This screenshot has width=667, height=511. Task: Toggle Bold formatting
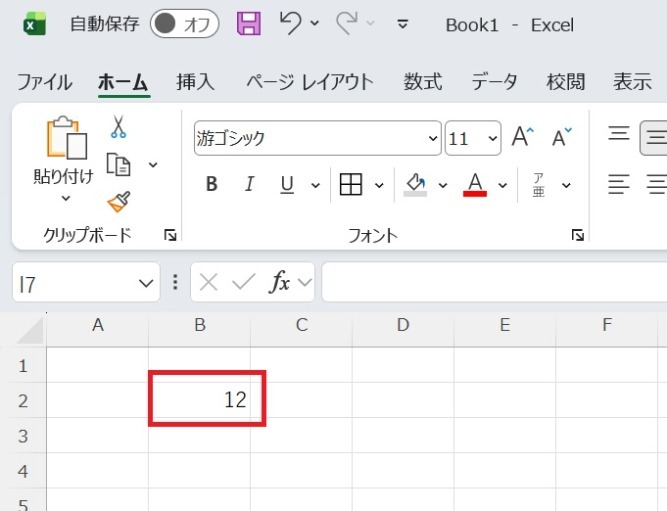[211, 185]
